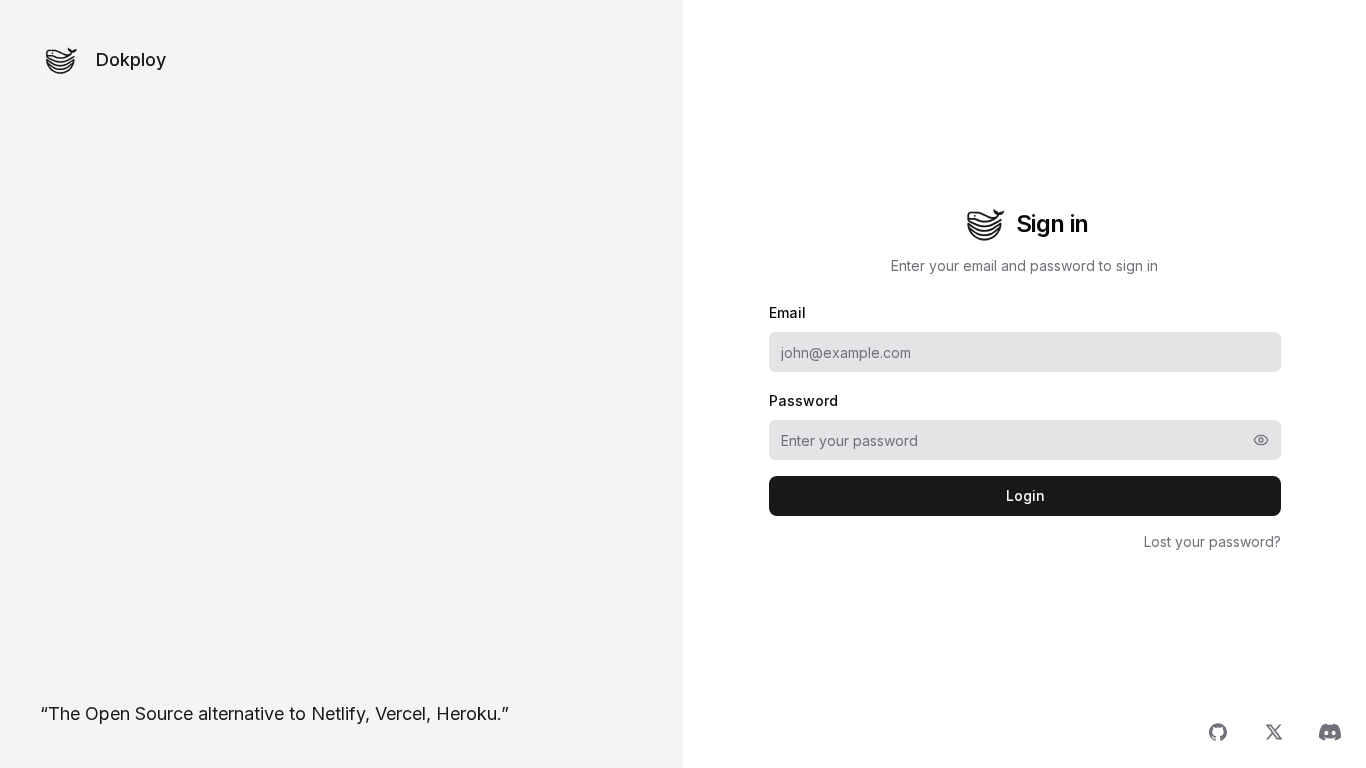The height and width of the screenshot is (768, 1366).
Task: Focus the Password input field
Action: (x=1005, y=440)
